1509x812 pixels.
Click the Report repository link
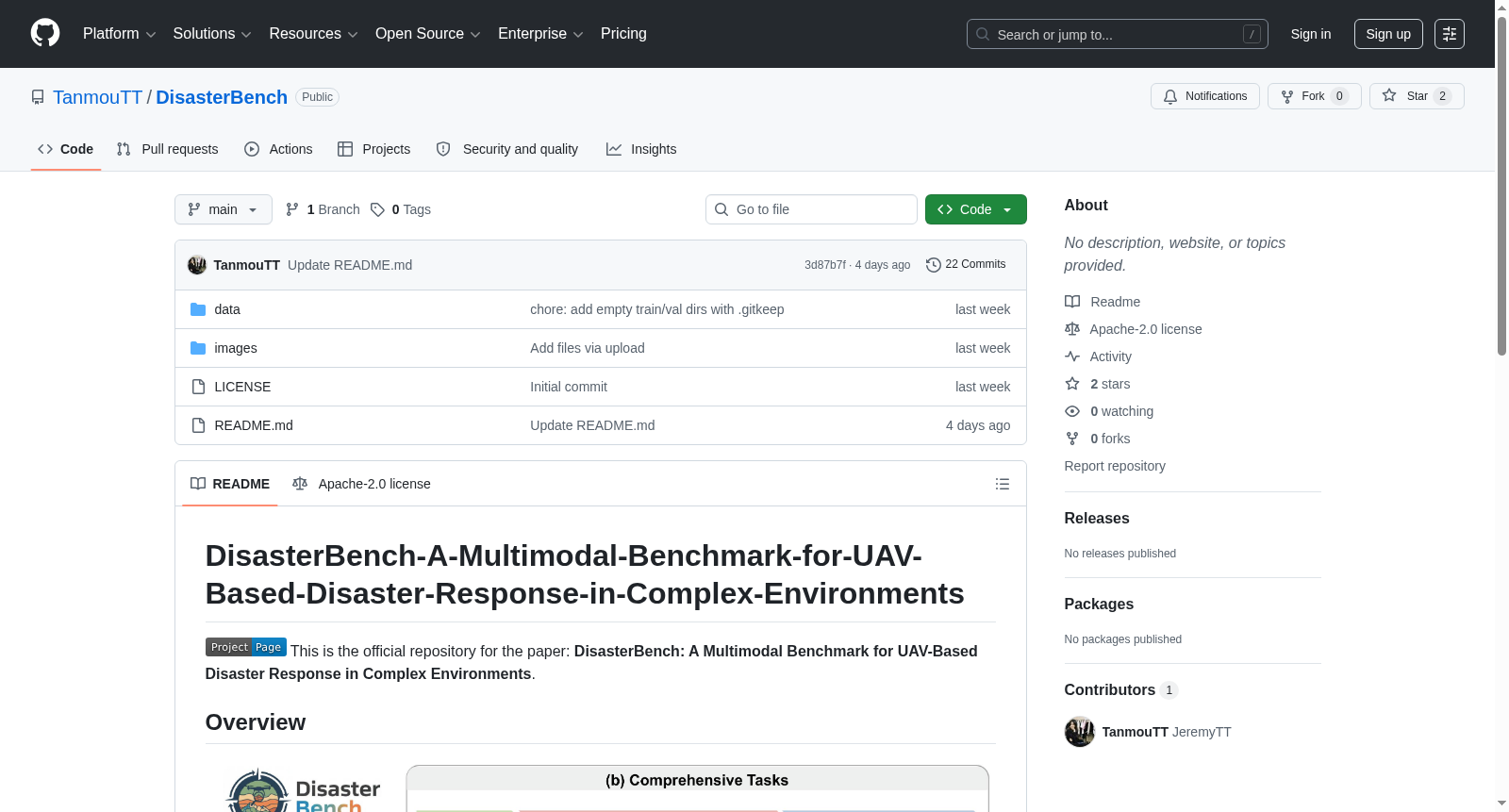(x=1115, y=466)
